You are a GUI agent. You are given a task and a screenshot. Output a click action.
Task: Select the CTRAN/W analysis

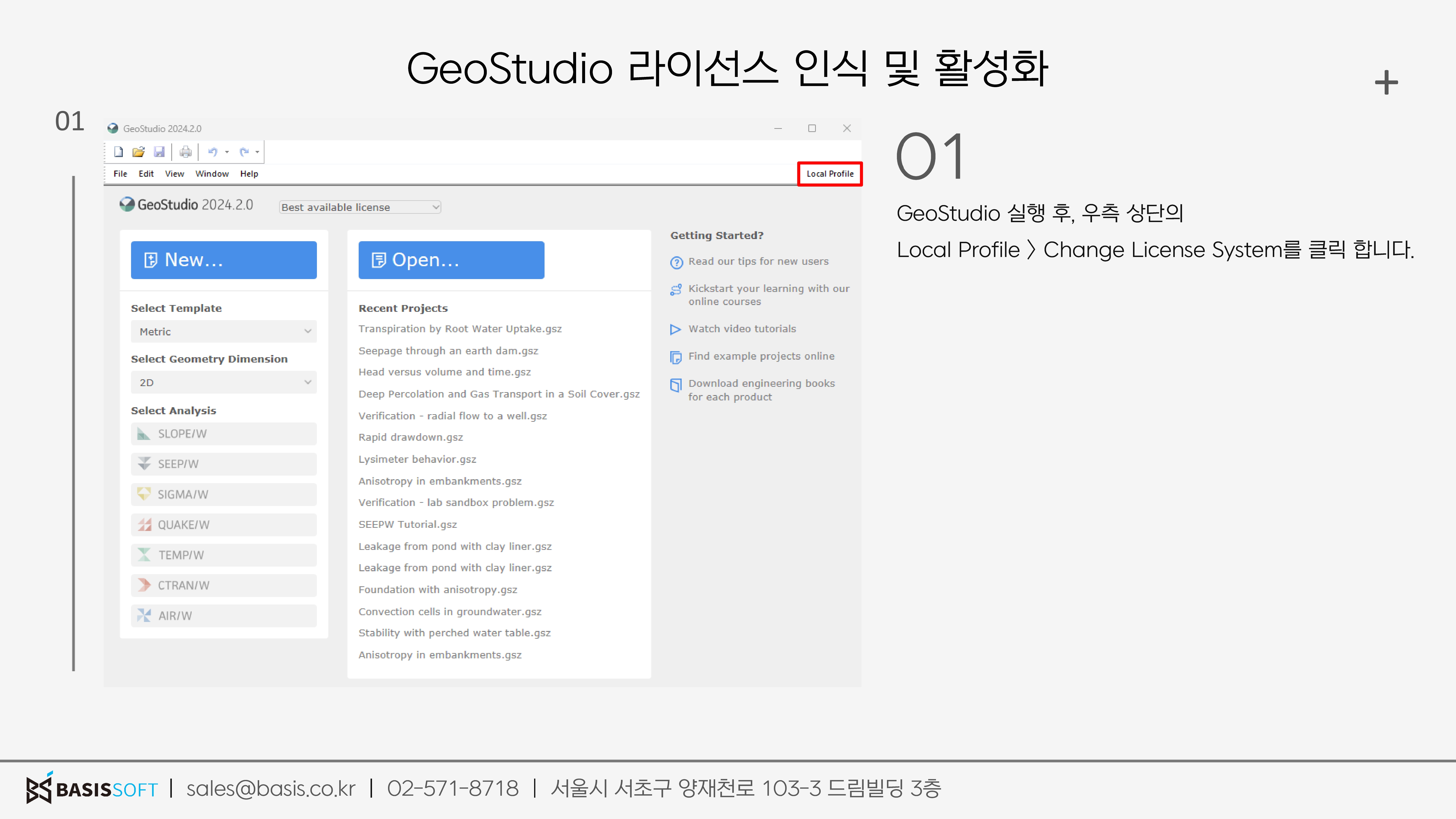coord(224,586)
